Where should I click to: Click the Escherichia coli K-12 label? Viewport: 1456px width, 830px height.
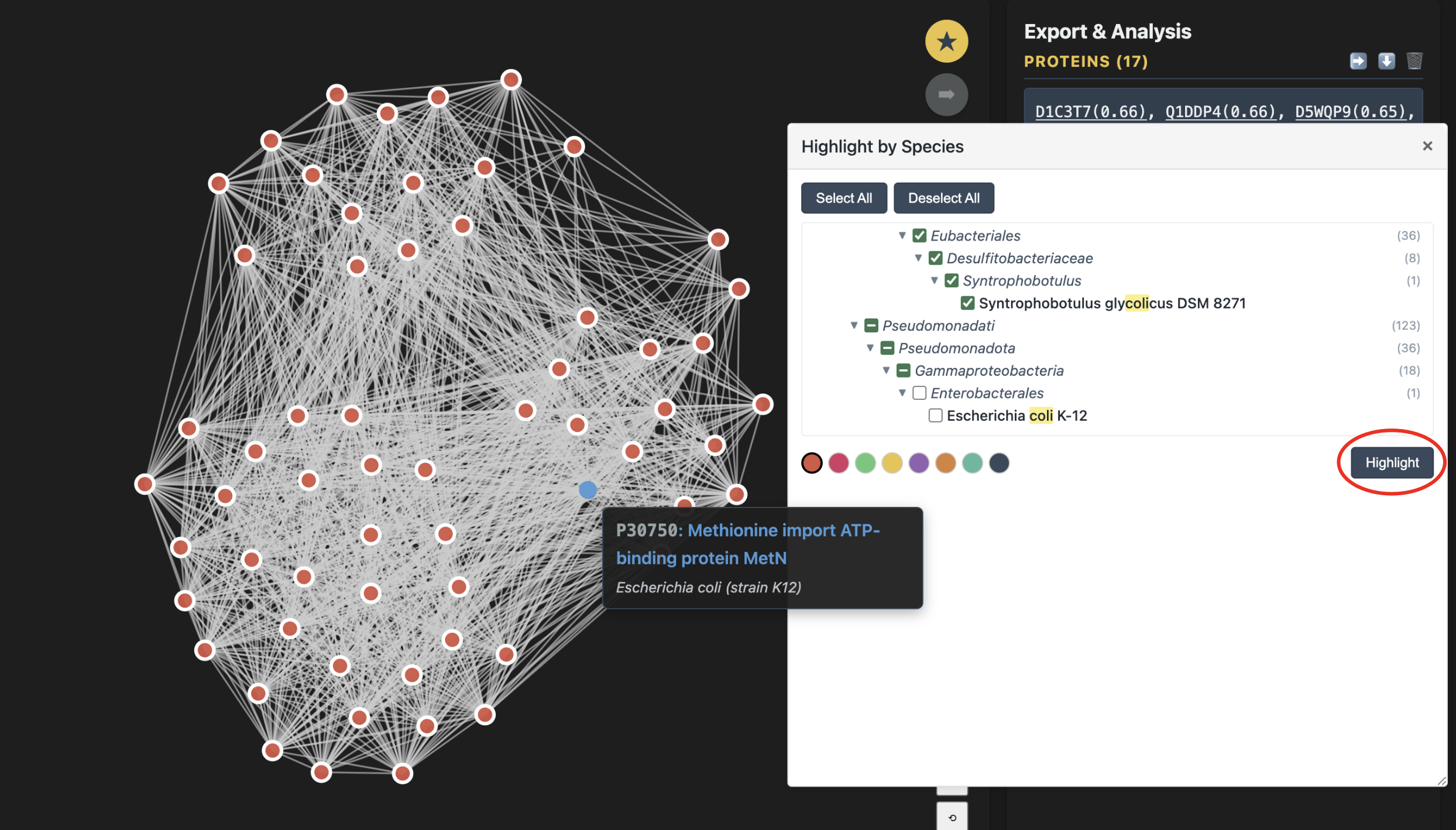click(x=1017, y=416)
